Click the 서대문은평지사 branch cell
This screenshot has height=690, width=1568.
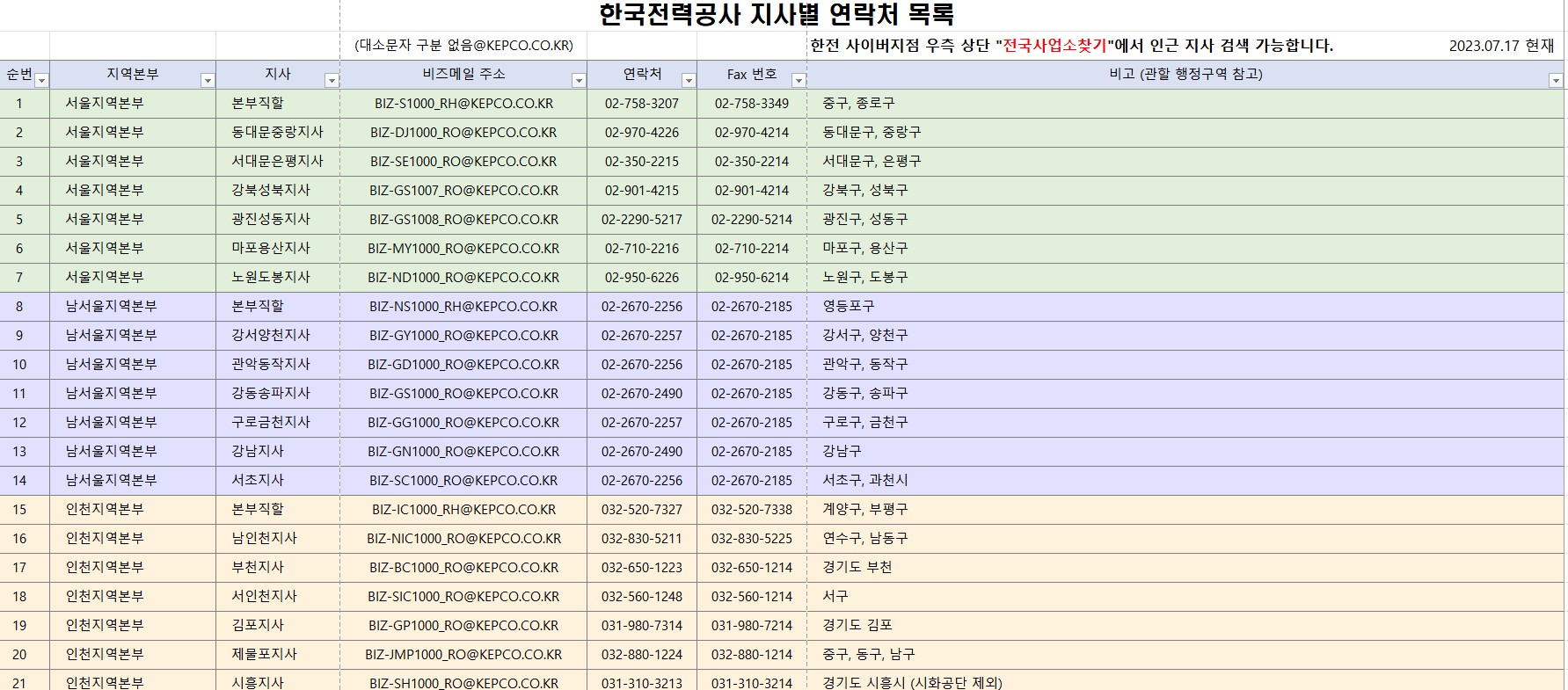(278, 162)
